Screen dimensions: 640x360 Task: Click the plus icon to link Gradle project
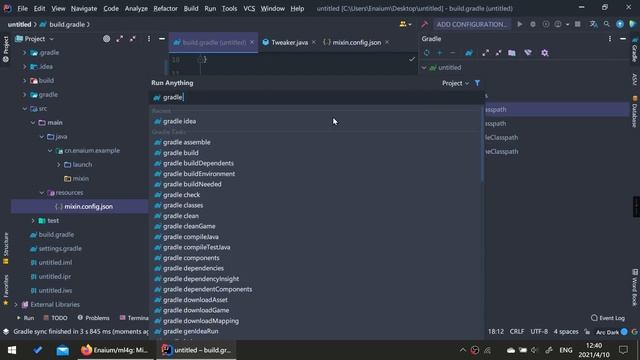pyautogui.click(x=440, y=53)
